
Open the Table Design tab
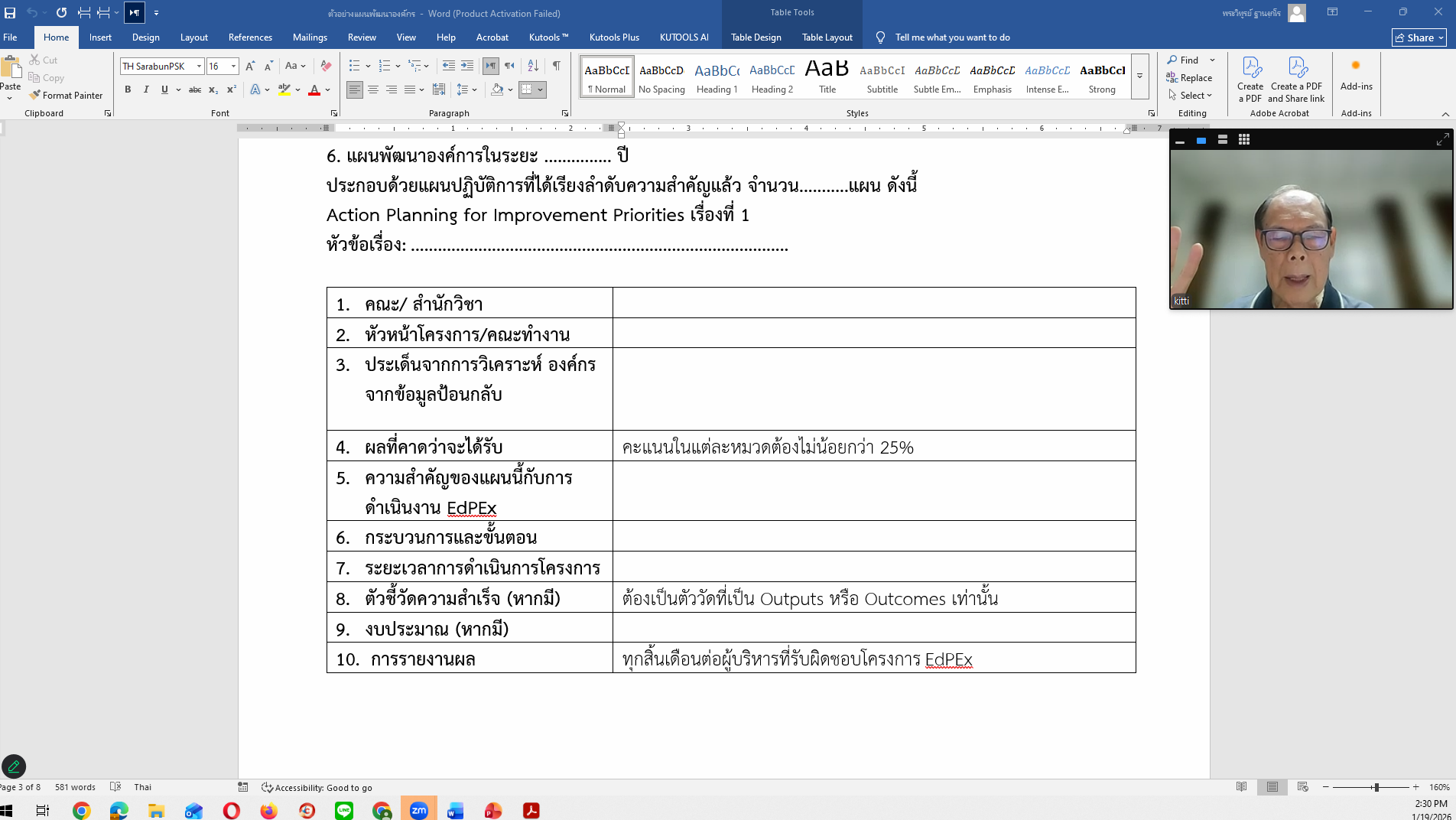pyautogui.click(x=756, y=37)
